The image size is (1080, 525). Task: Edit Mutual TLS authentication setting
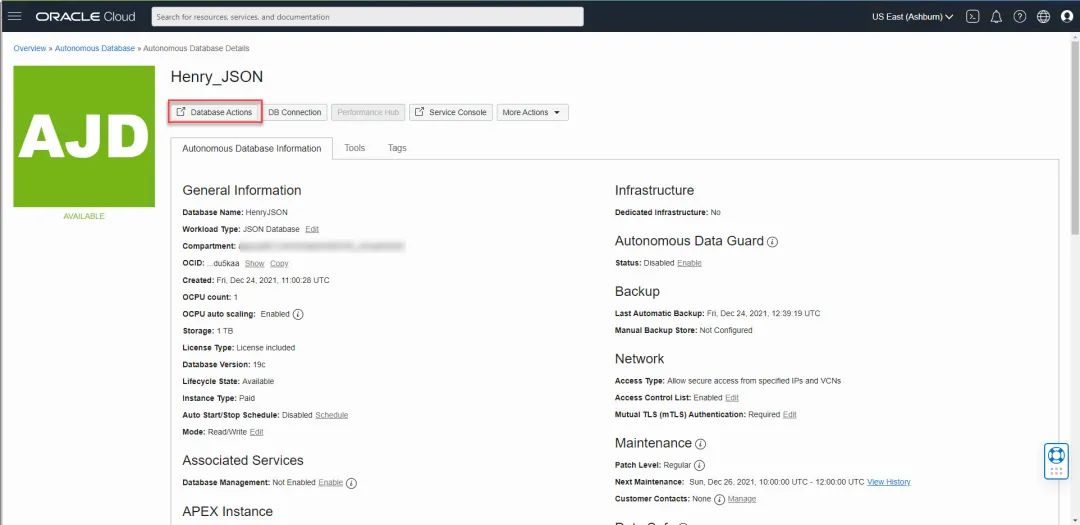tap(789, 415)
